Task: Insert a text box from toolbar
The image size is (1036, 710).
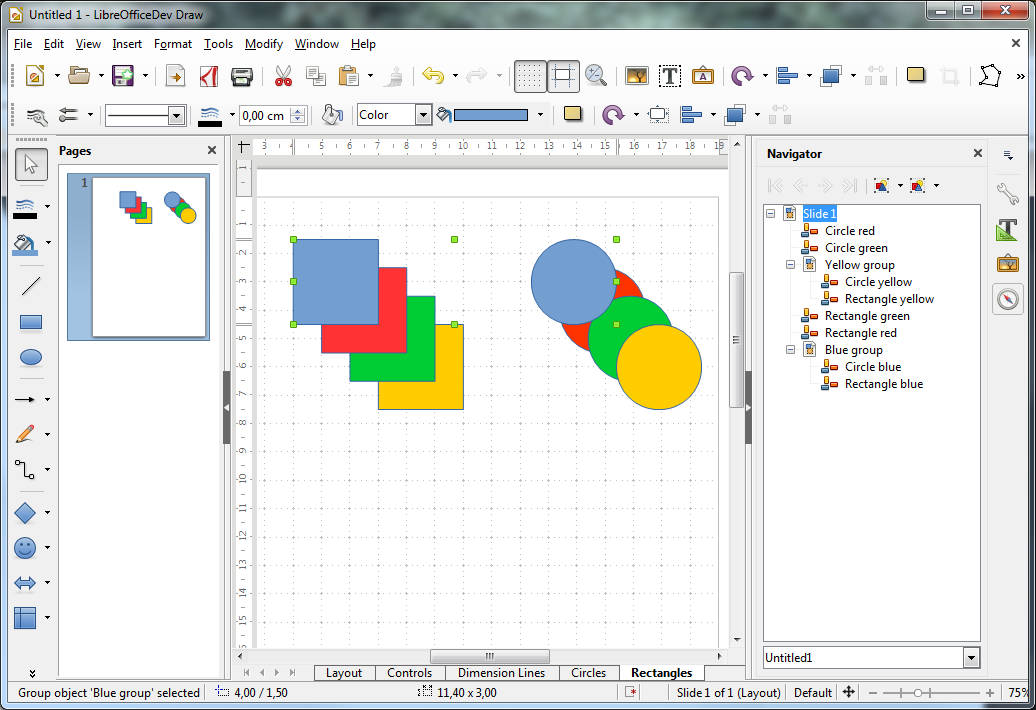Action: [670, 76]
